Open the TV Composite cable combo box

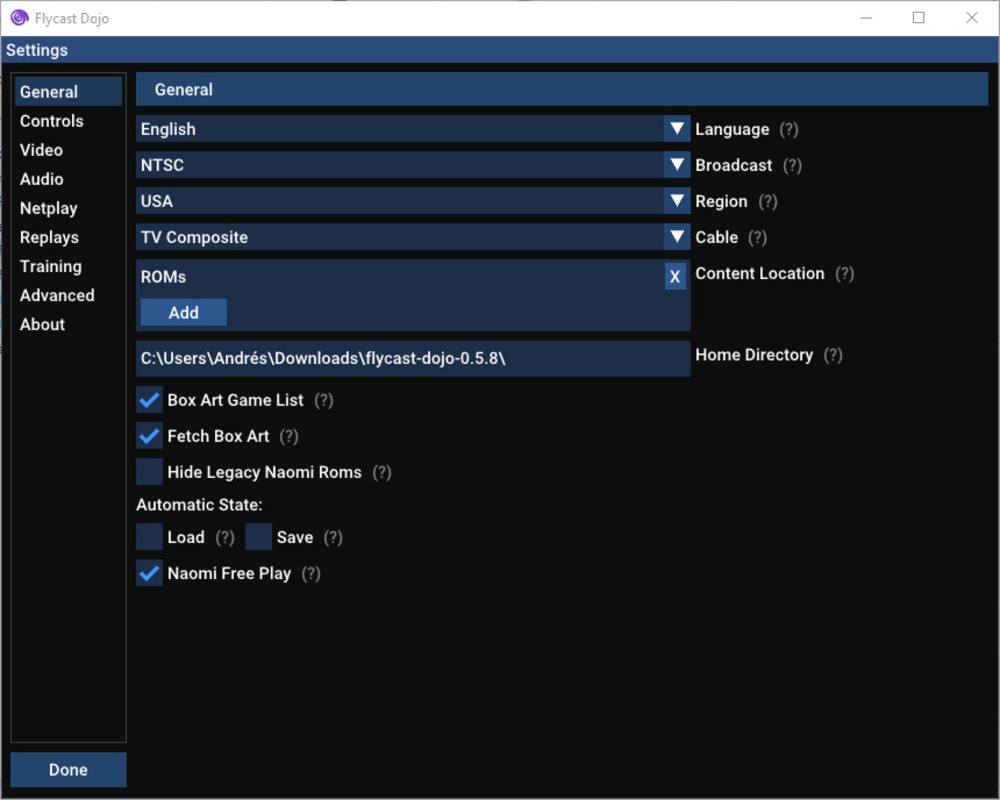click(413, 237)
